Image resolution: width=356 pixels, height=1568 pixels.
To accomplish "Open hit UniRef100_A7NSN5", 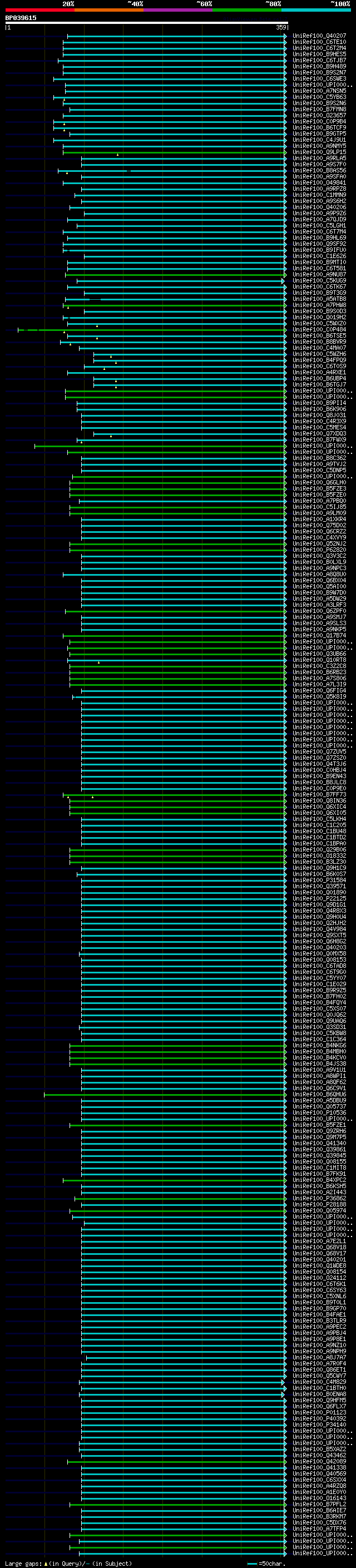I will [x=319, y=91].
